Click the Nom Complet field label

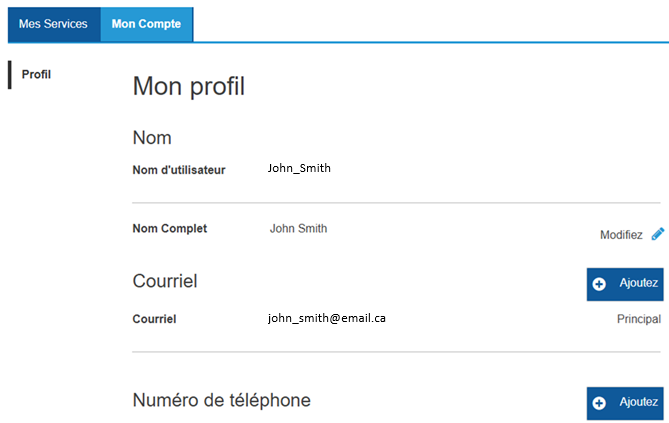tap(170, 229)
